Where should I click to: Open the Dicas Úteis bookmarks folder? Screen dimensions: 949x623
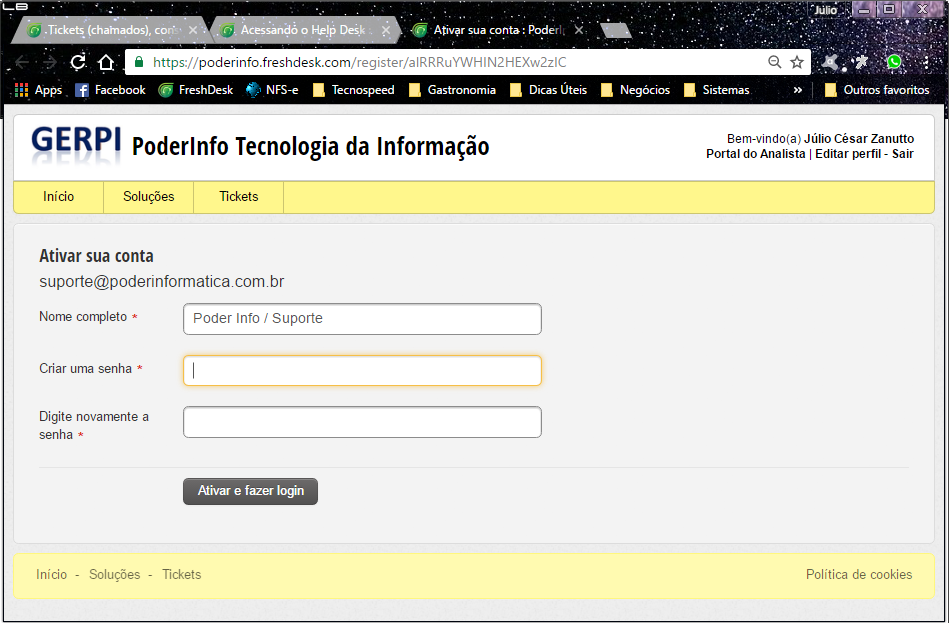pyautogui.click(x=548, y=90)
